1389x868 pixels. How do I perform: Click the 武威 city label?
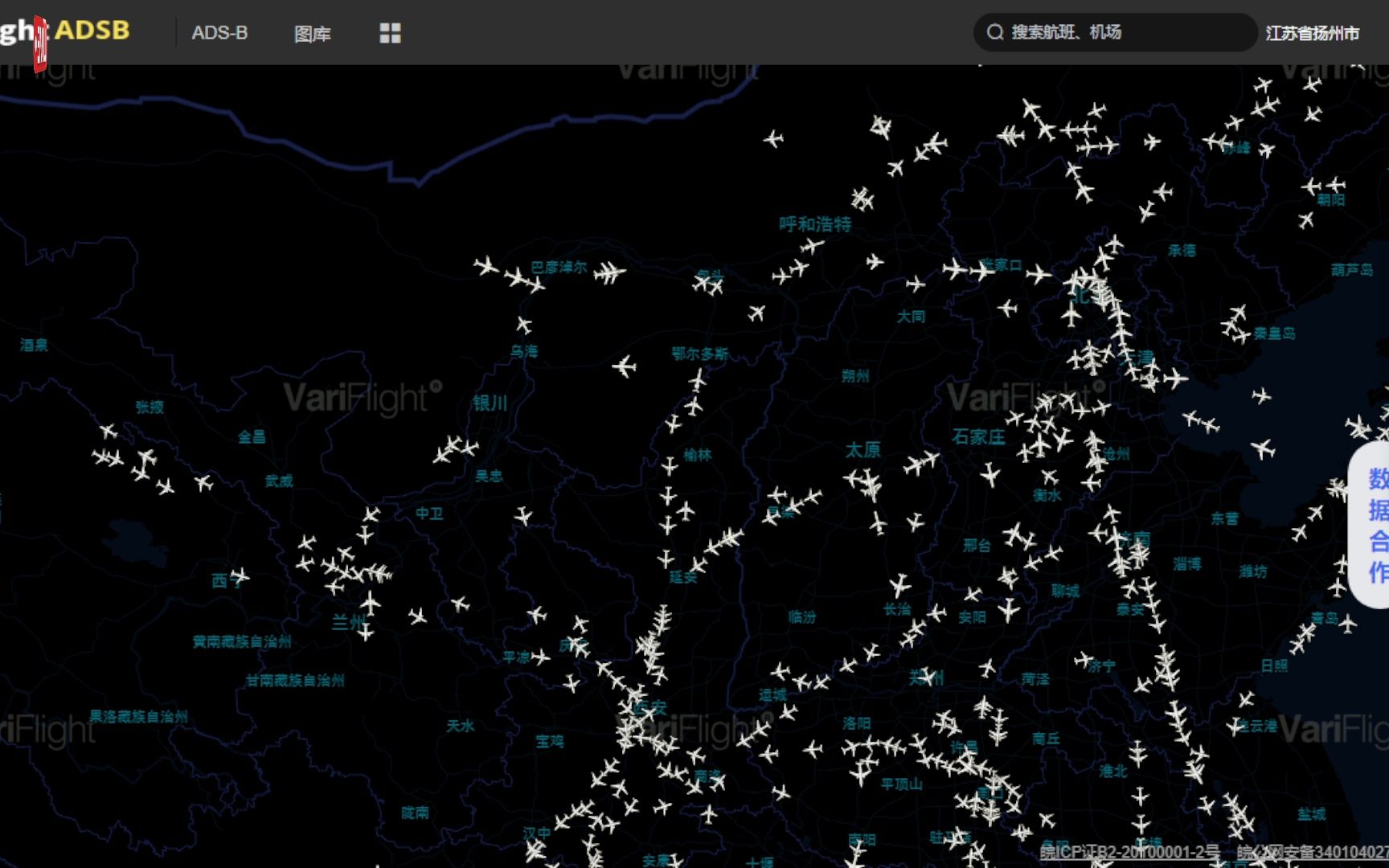click(279, 481)
